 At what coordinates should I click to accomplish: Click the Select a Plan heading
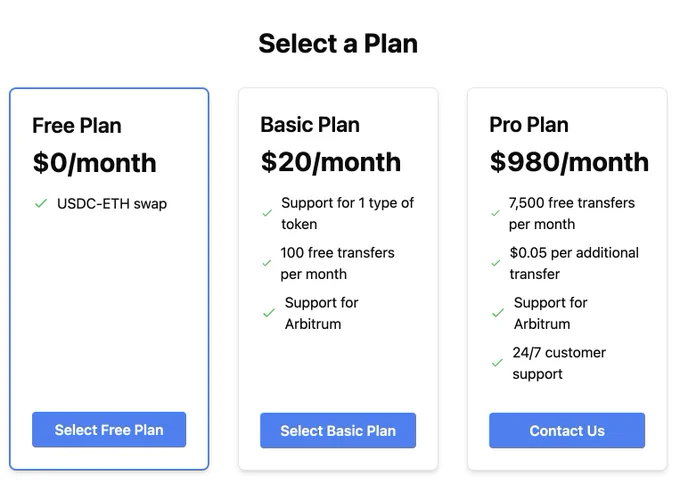(338, 44)
